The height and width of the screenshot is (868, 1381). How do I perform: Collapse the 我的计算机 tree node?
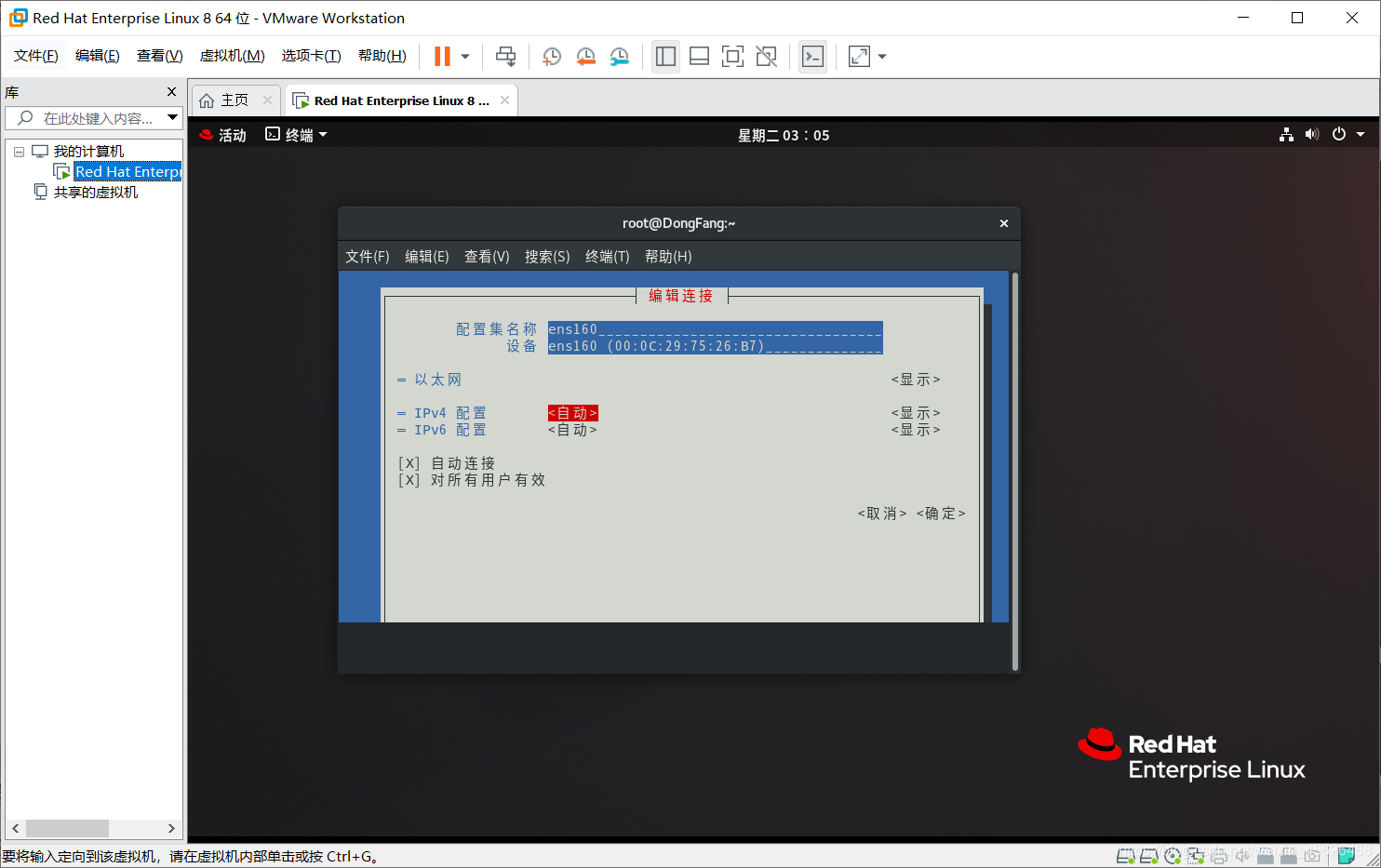(19, 152)
